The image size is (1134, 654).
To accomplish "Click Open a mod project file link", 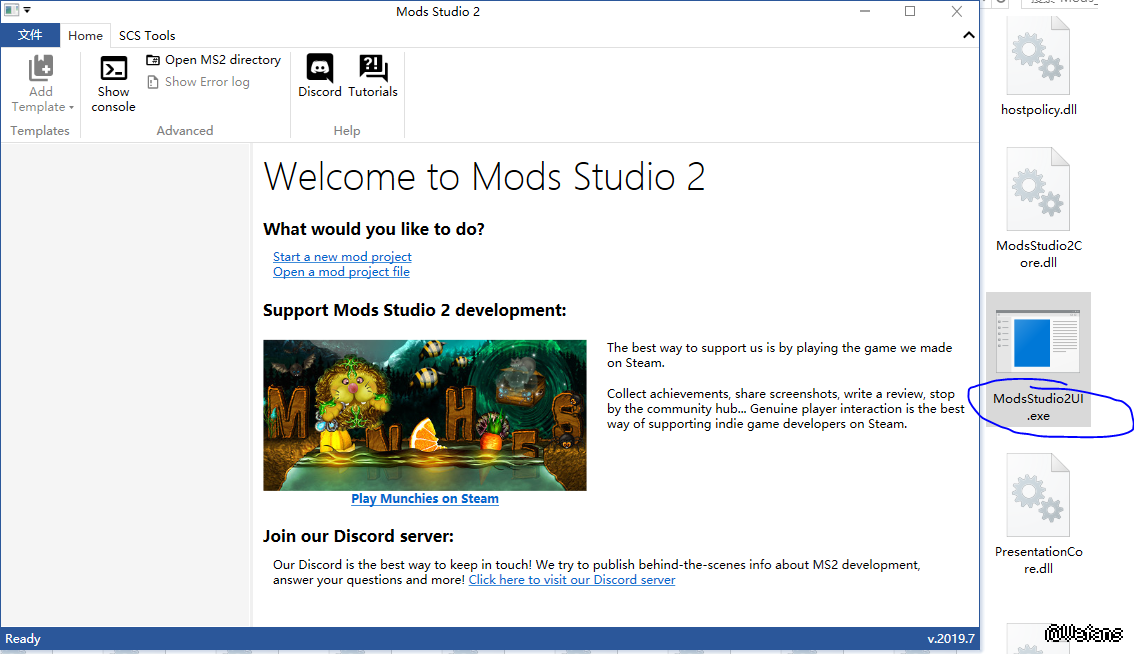I will point(341,272).
